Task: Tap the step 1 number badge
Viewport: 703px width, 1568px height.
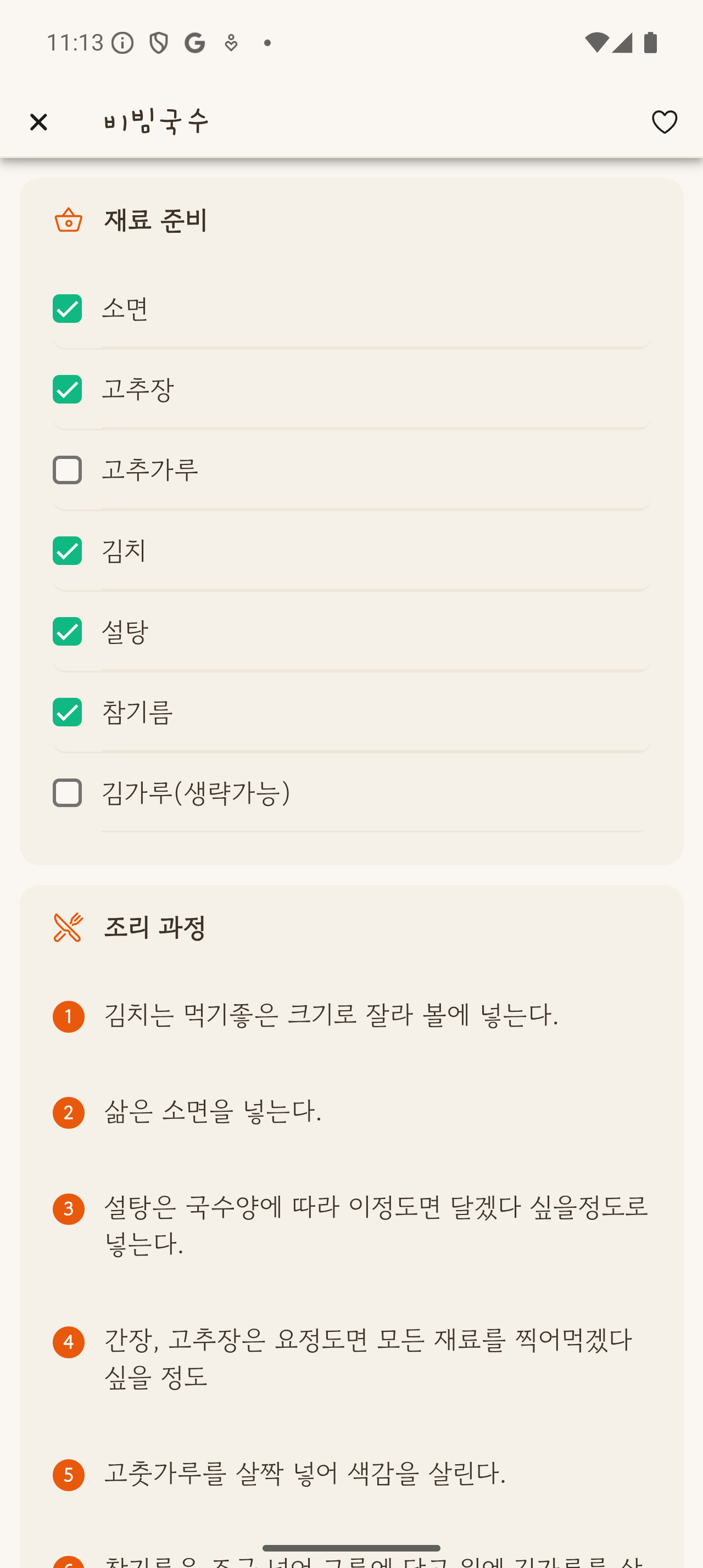Action: [x=68, y=1016]
